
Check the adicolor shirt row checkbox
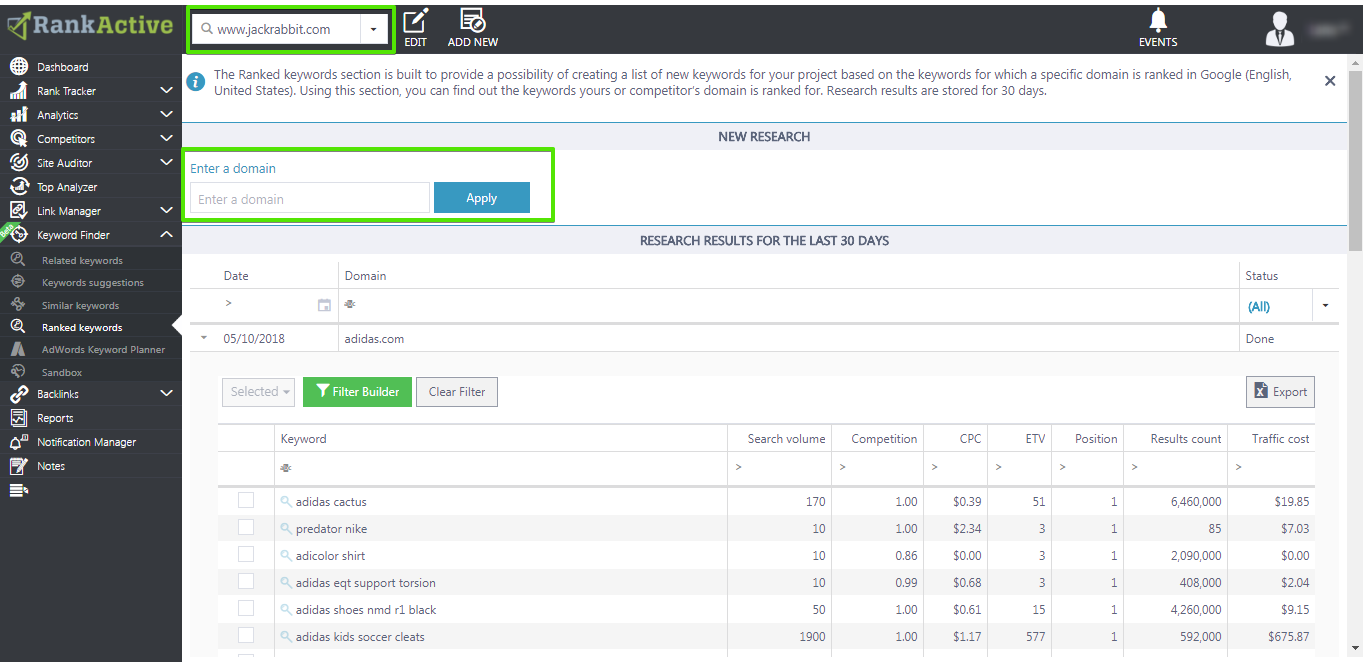[x=246, y=554]
